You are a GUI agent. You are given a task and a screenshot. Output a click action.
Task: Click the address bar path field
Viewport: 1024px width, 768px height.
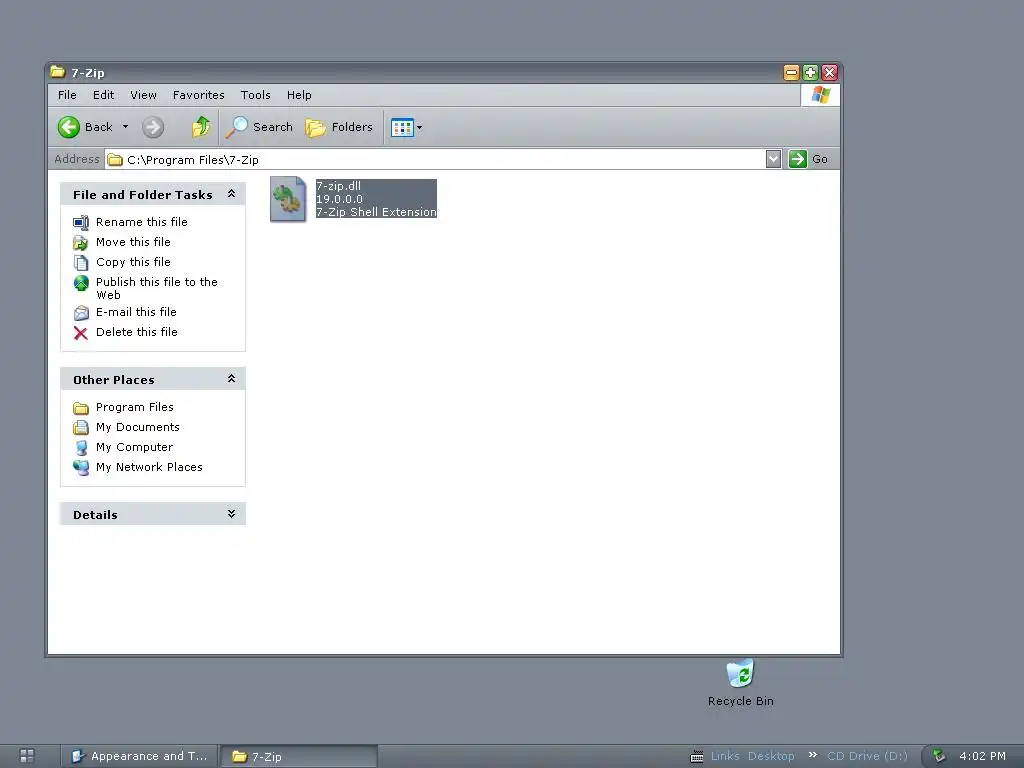point(435,159)
